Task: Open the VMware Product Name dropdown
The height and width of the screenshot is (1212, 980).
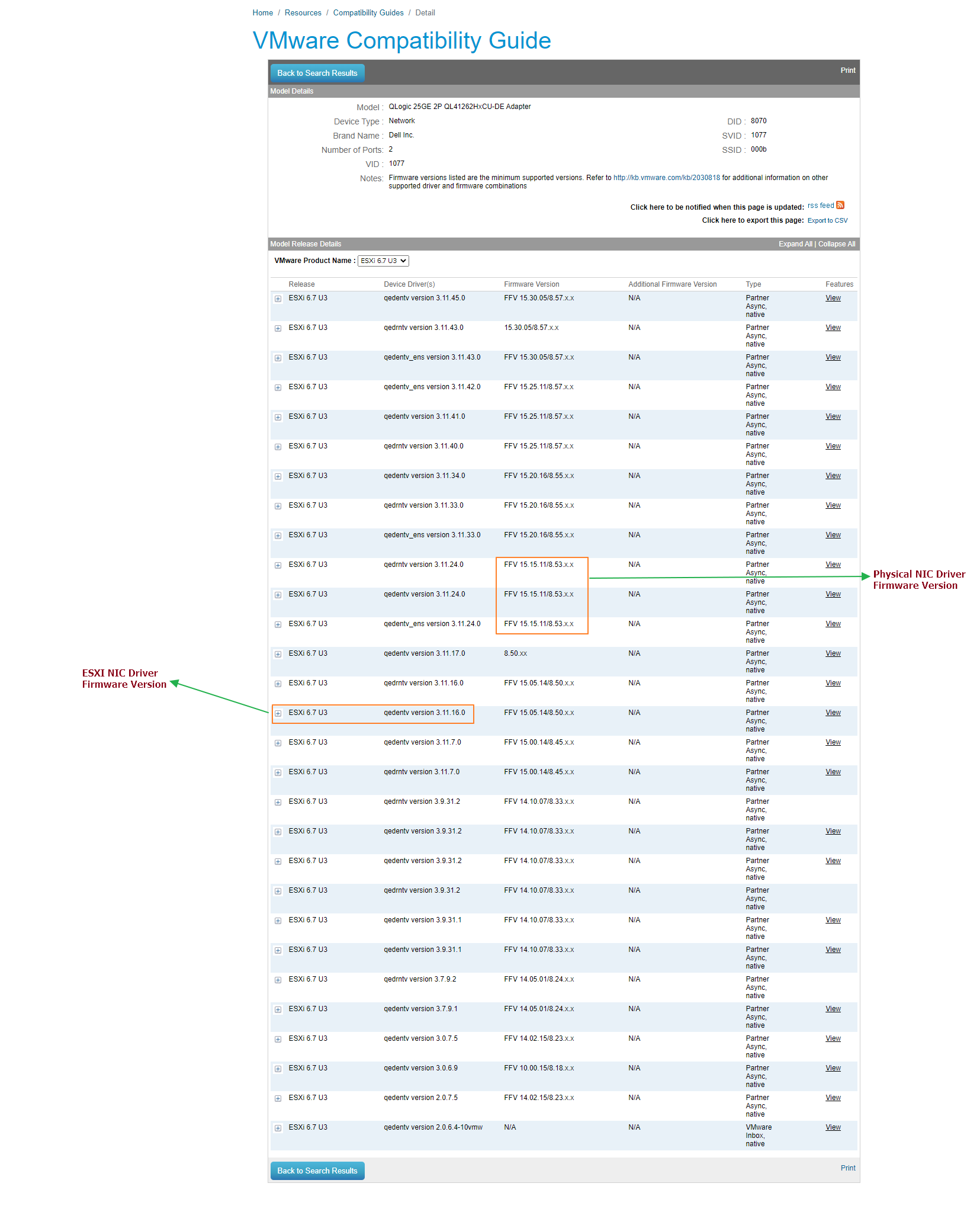Action: pos(383,261)
